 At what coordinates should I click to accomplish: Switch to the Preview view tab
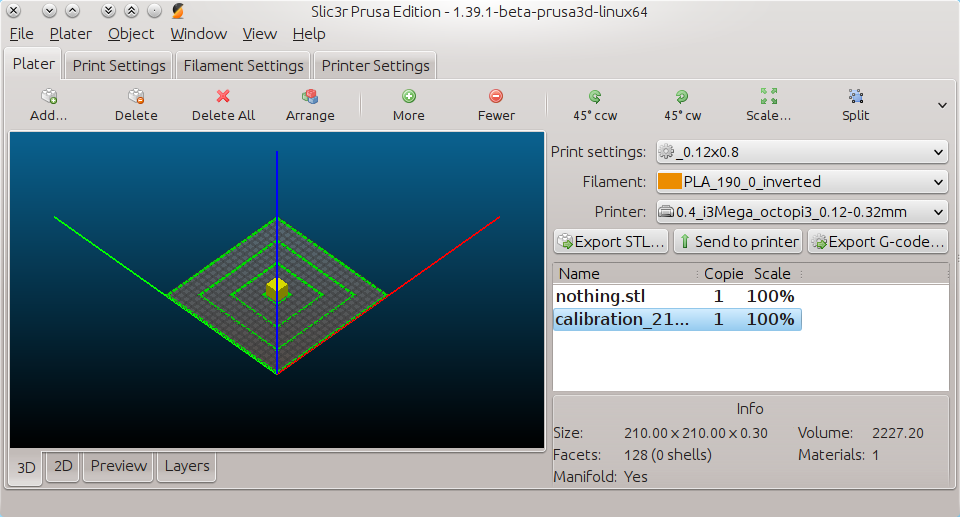click(x=118, y=466)
